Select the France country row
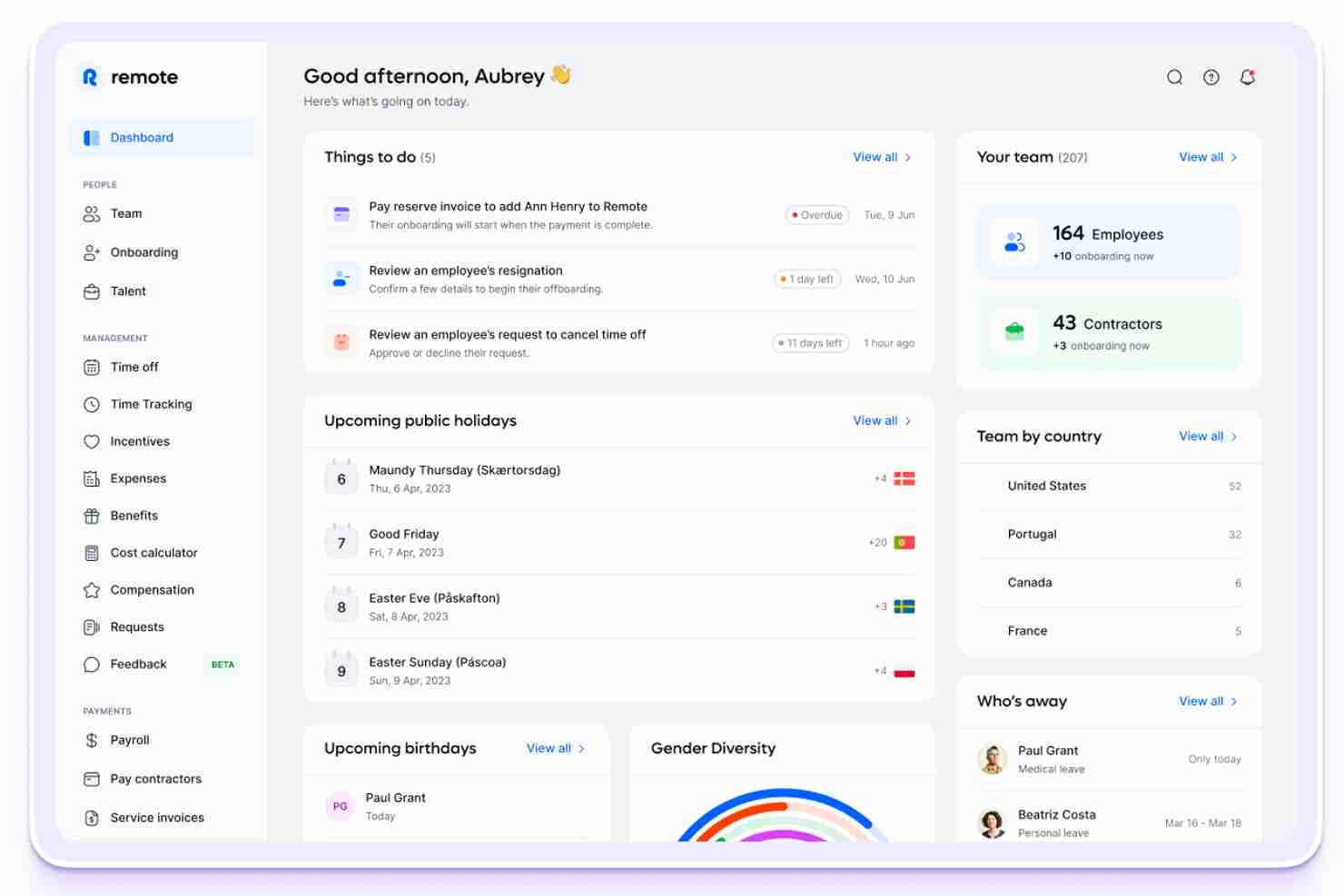The width and height of the screenshot is (1344, 896). (x=1109, y=631)
